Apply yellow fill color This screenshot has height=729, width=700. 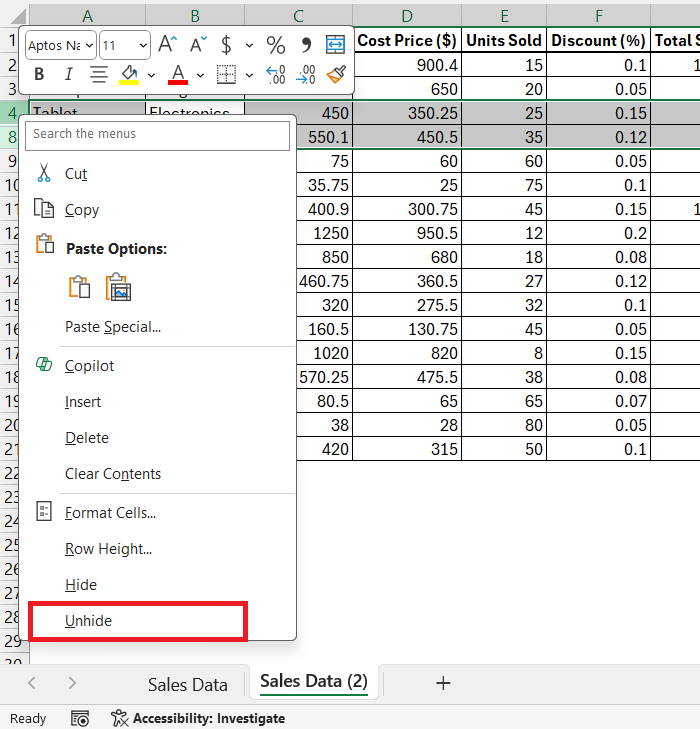129,74
